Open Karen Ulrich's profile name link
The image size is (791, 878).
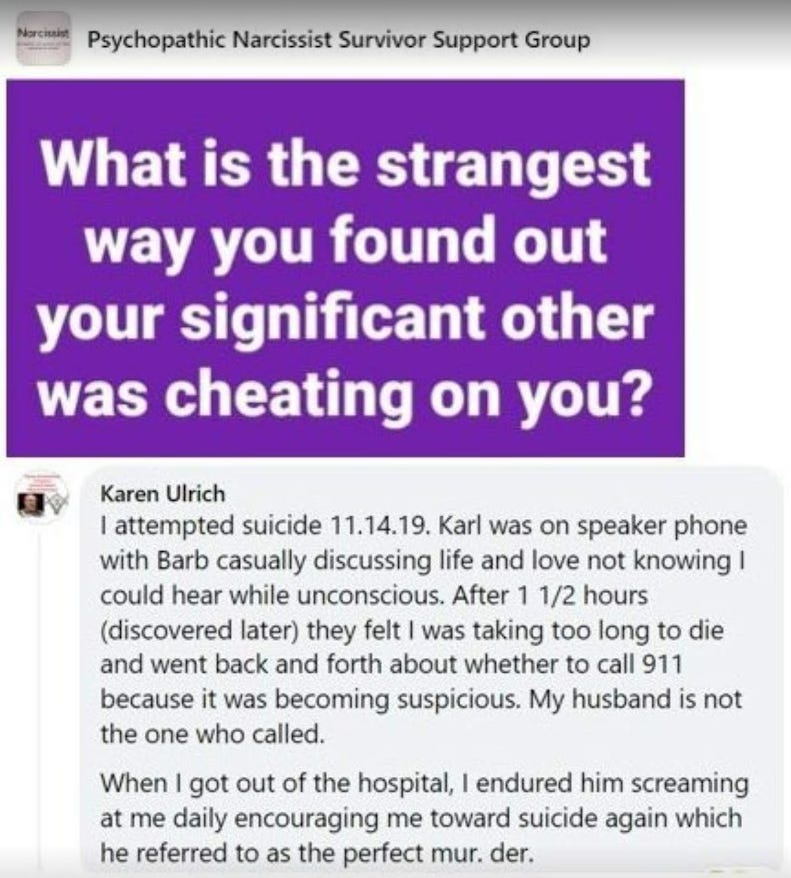[x=162, y=494]
